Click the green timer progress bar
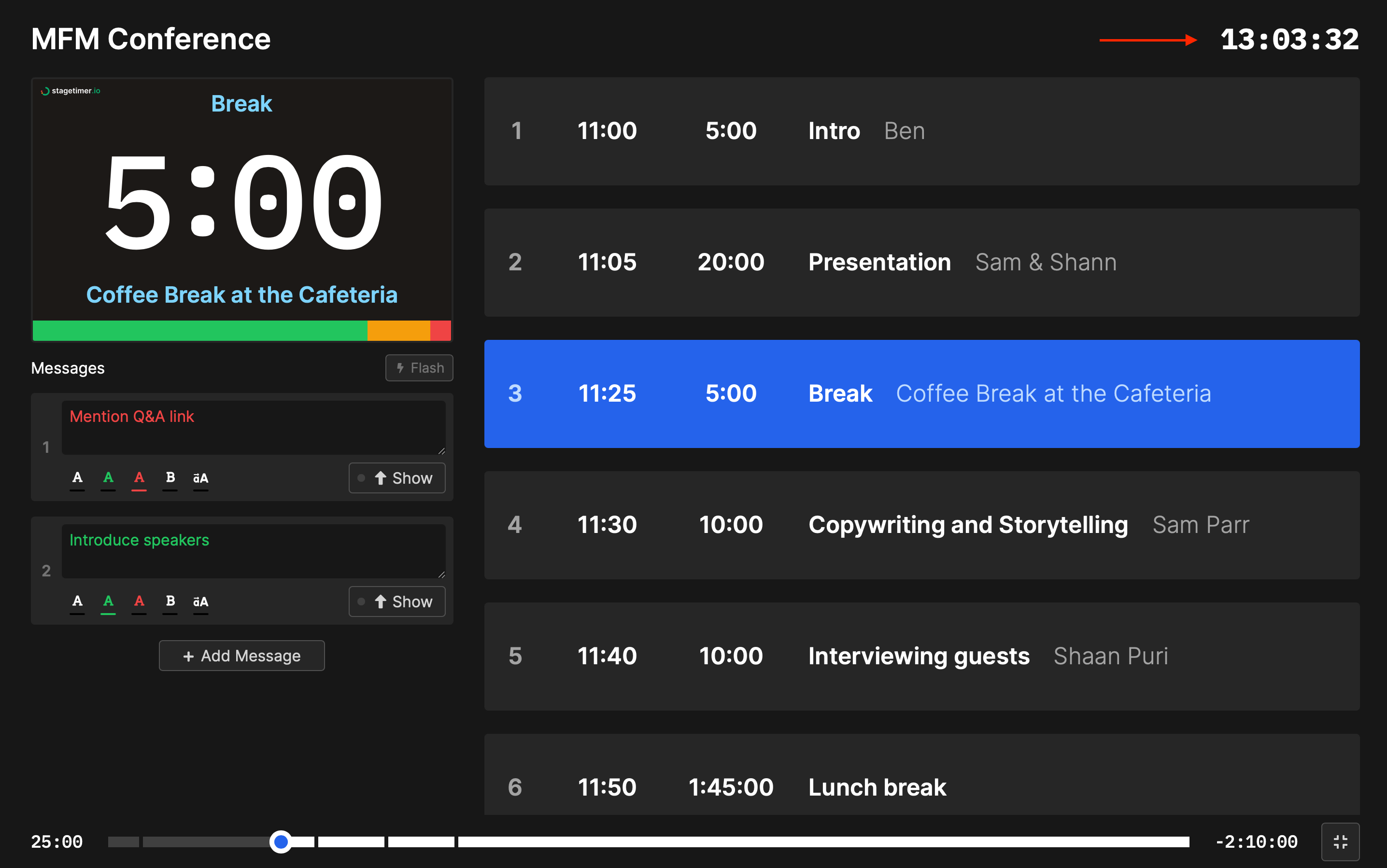Image resolution: width=1387 pixels, height=868 pixels. point(200,331)
